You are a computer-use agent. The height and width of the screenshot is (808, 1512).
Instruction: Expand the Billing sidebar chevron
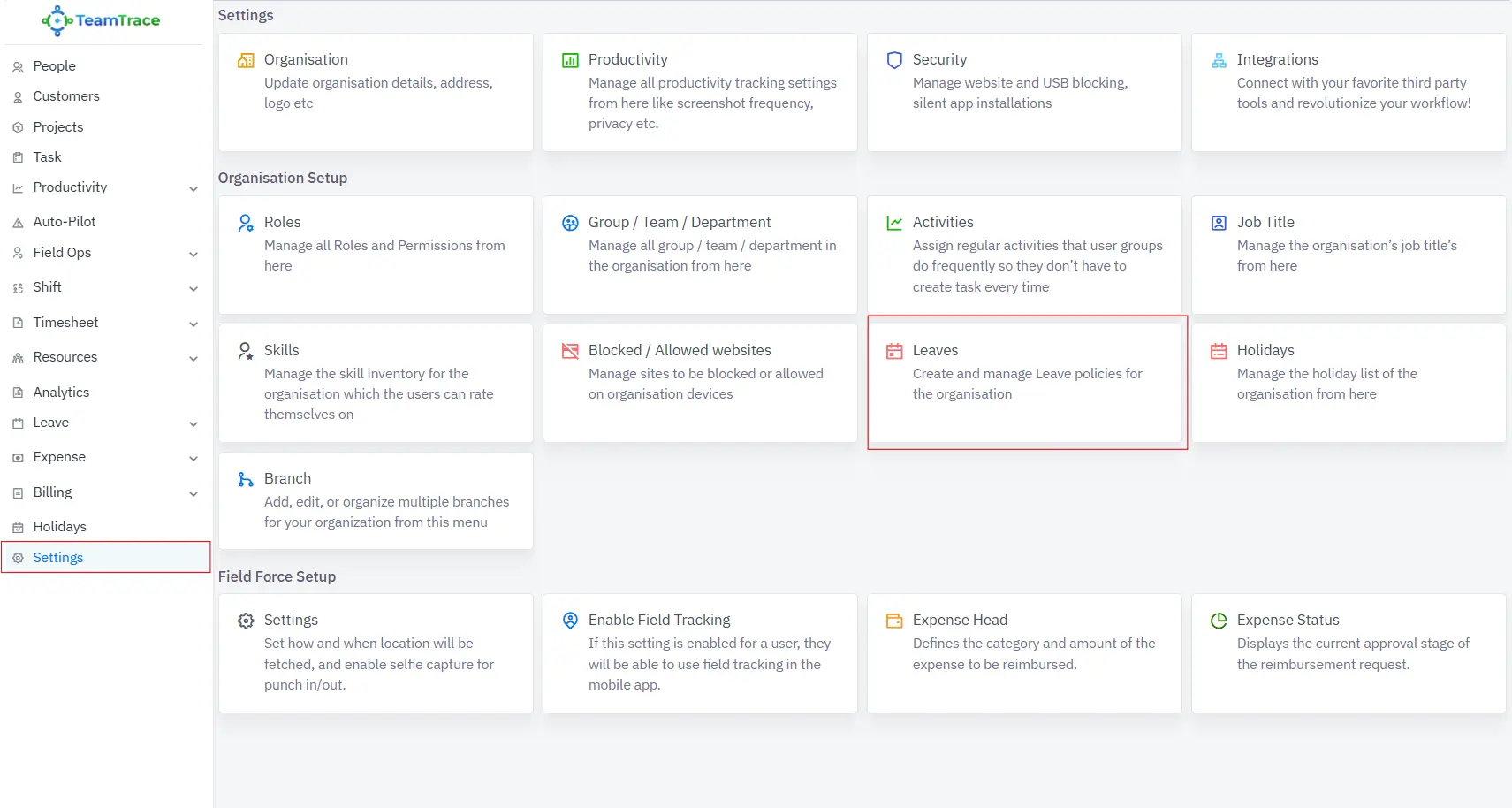point(194,494)
